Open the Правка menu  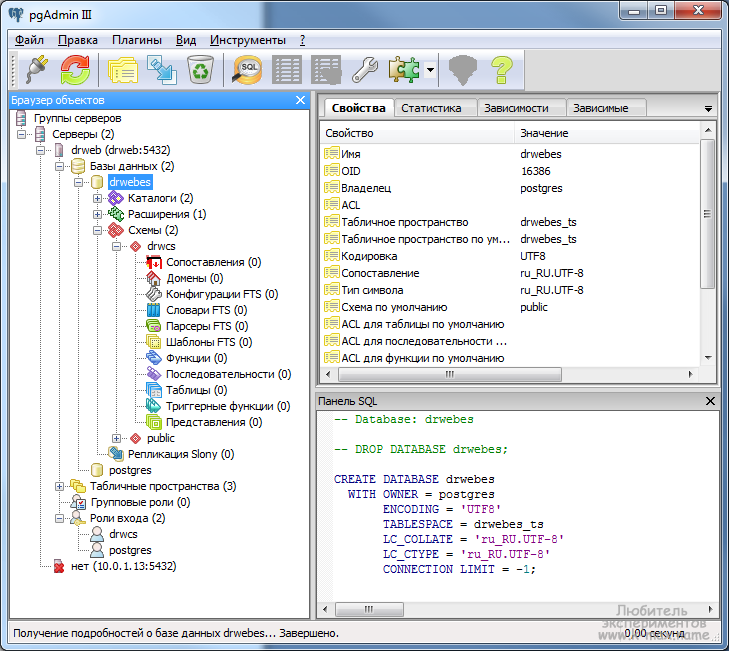[x=78, y=40]
